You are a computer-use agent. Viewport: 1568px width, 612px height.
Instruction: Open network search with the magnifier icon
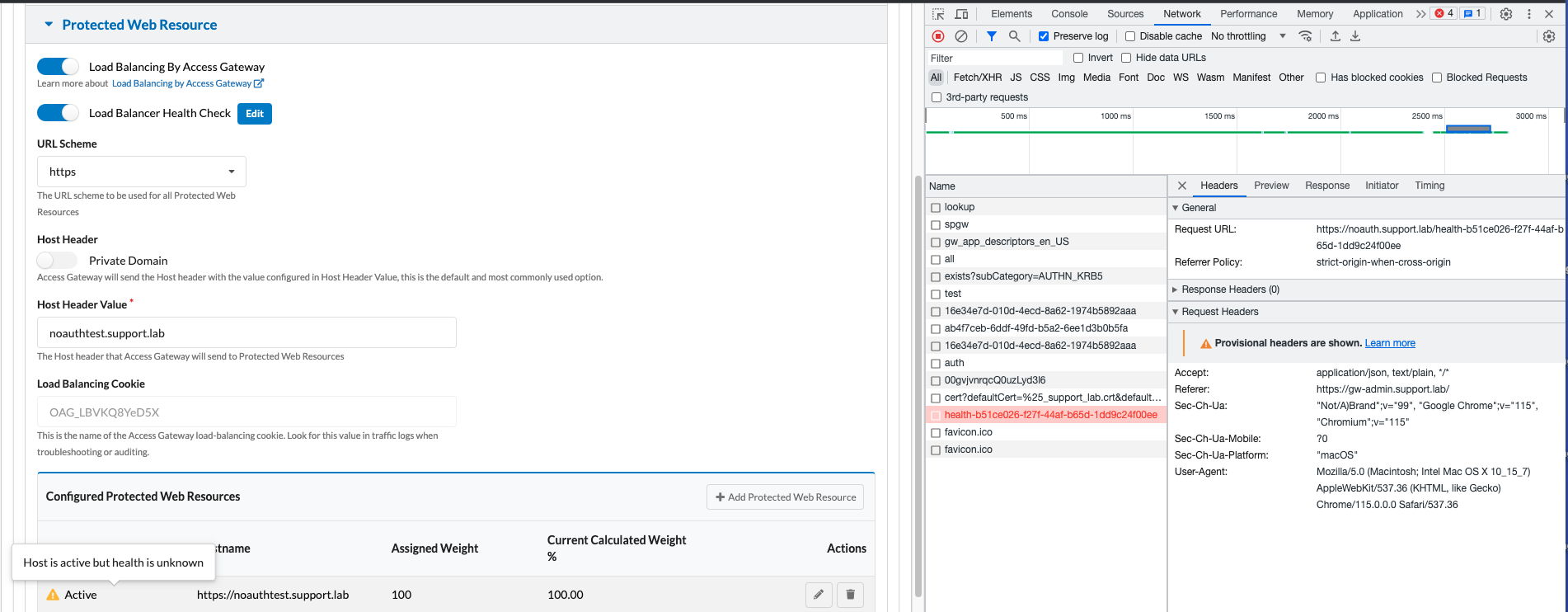click(x=1015, y=36)
